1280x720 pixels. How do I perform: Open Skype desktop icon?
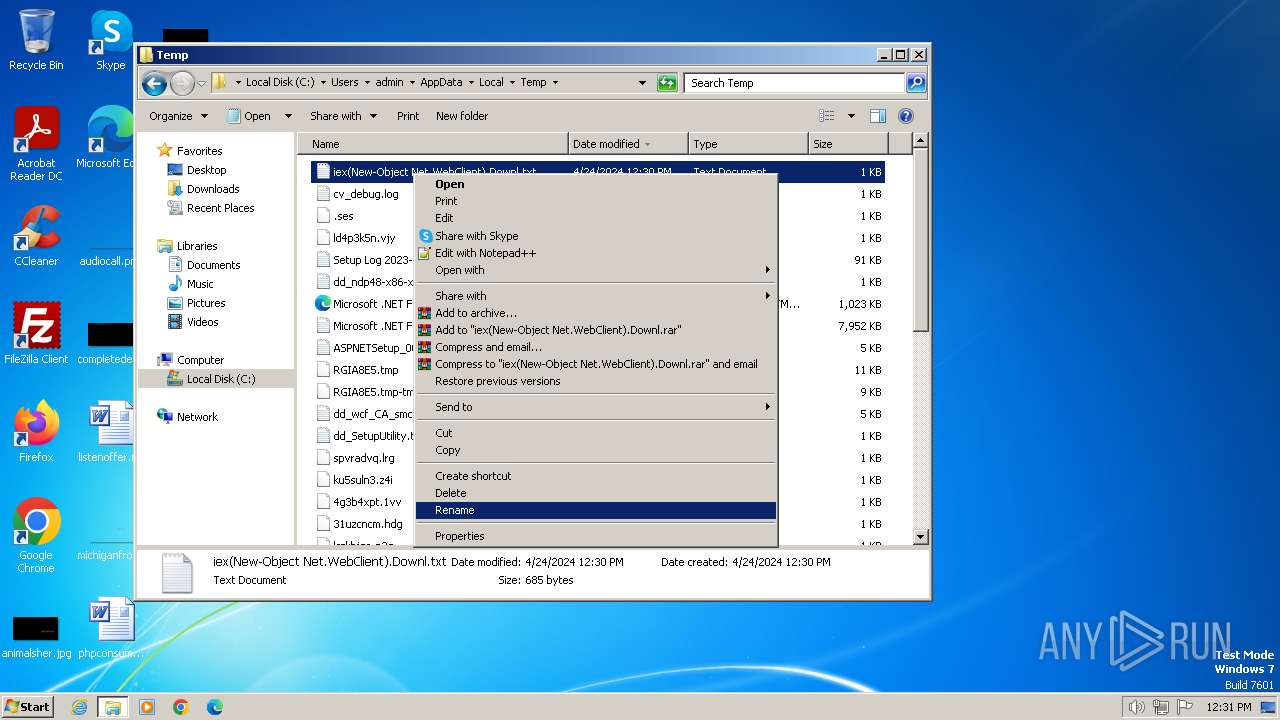coord(110,40)
